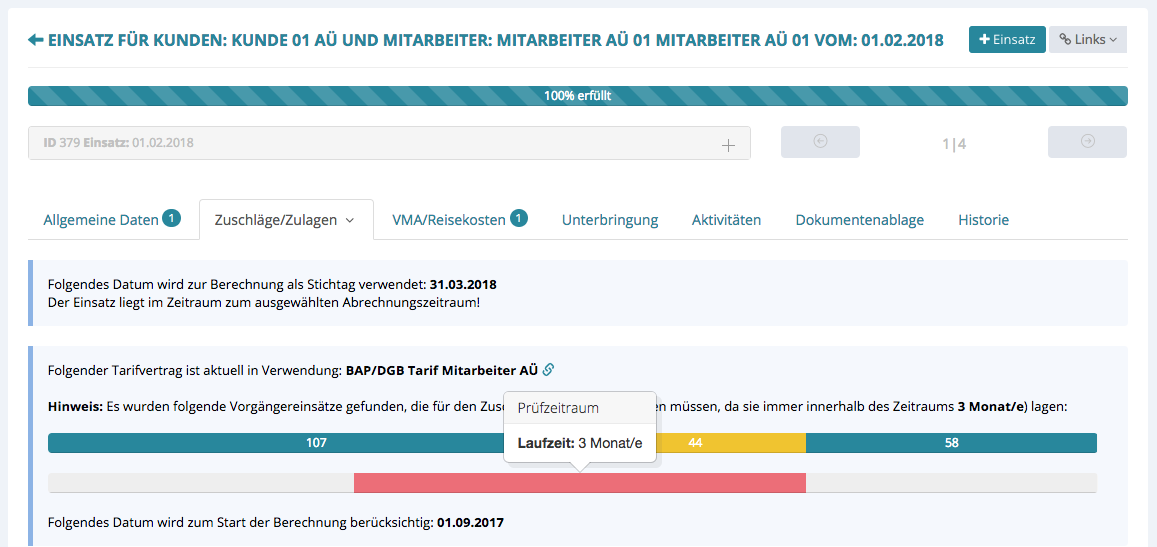Open the link icon next to BAP/DGB Tarif
The width and height of the screenshot is (1157, 547).
coord(548,370)
